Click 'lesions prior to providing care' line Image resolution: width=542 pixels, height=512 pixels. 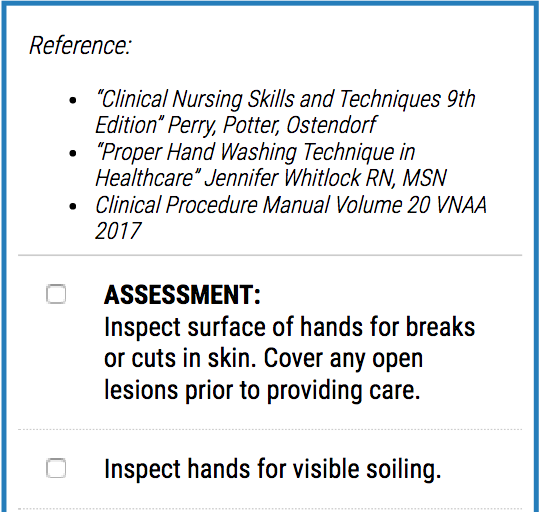pyautogui.click(x=262, y=391)
